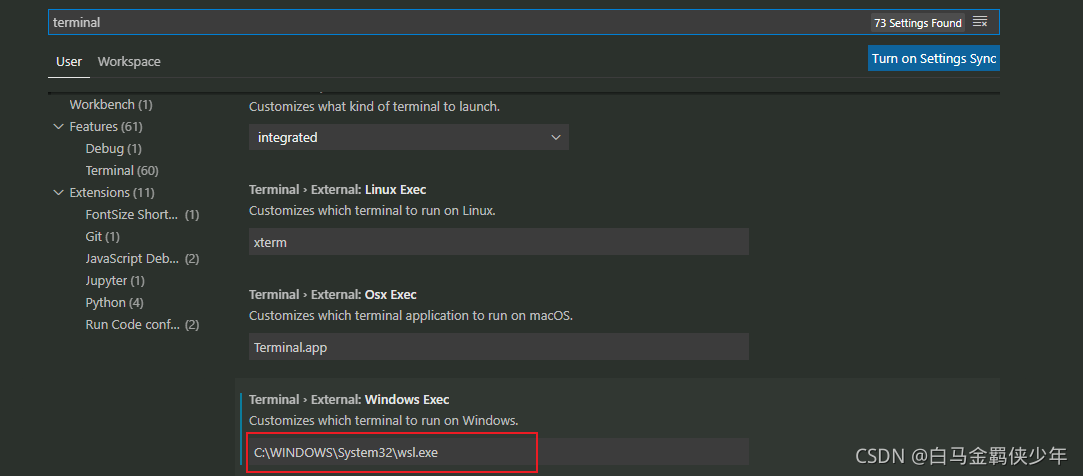Screen dimensions: 1083x476
Task: Click the Linux Exec xterm input field
Action: point(499,242)
